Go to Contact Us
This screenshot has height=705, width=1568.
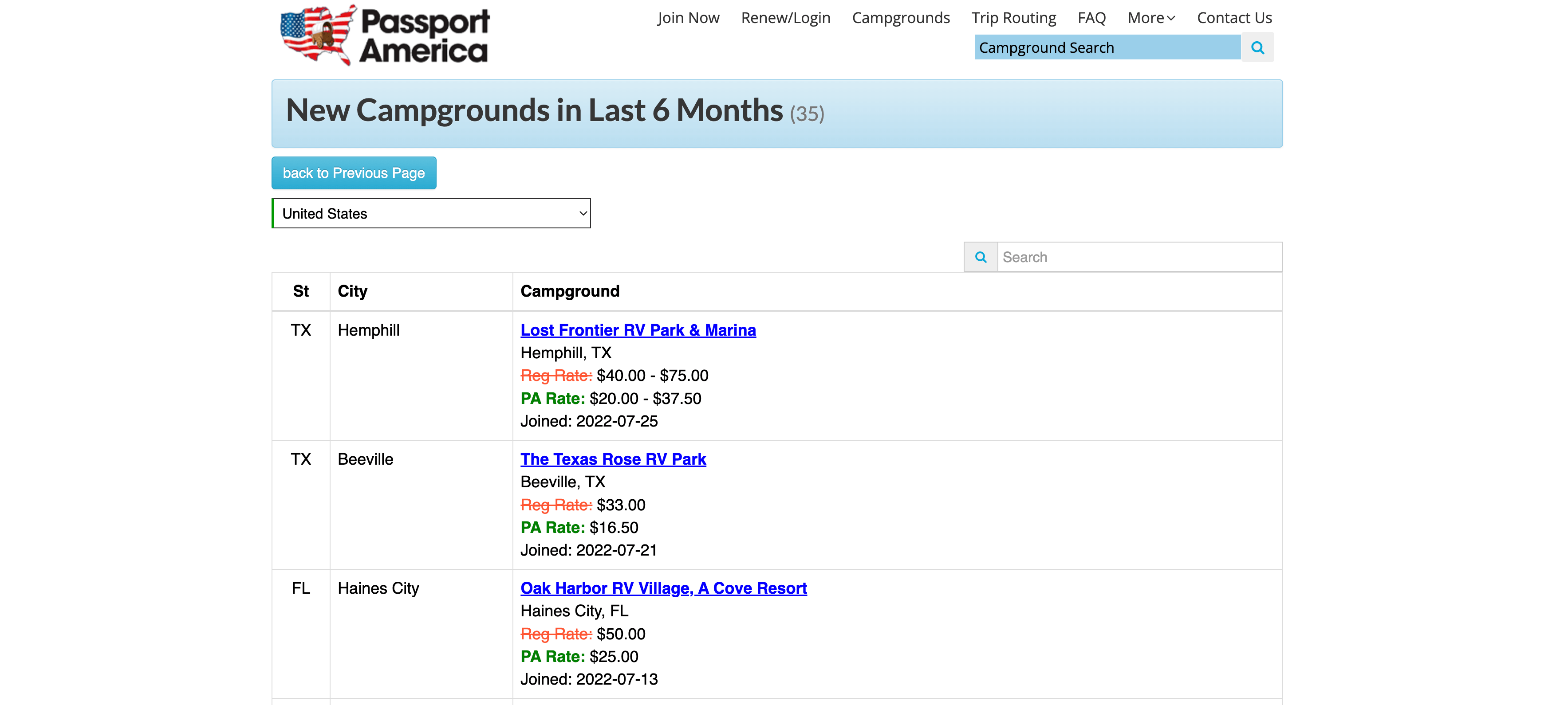(x=1234, y=18)
